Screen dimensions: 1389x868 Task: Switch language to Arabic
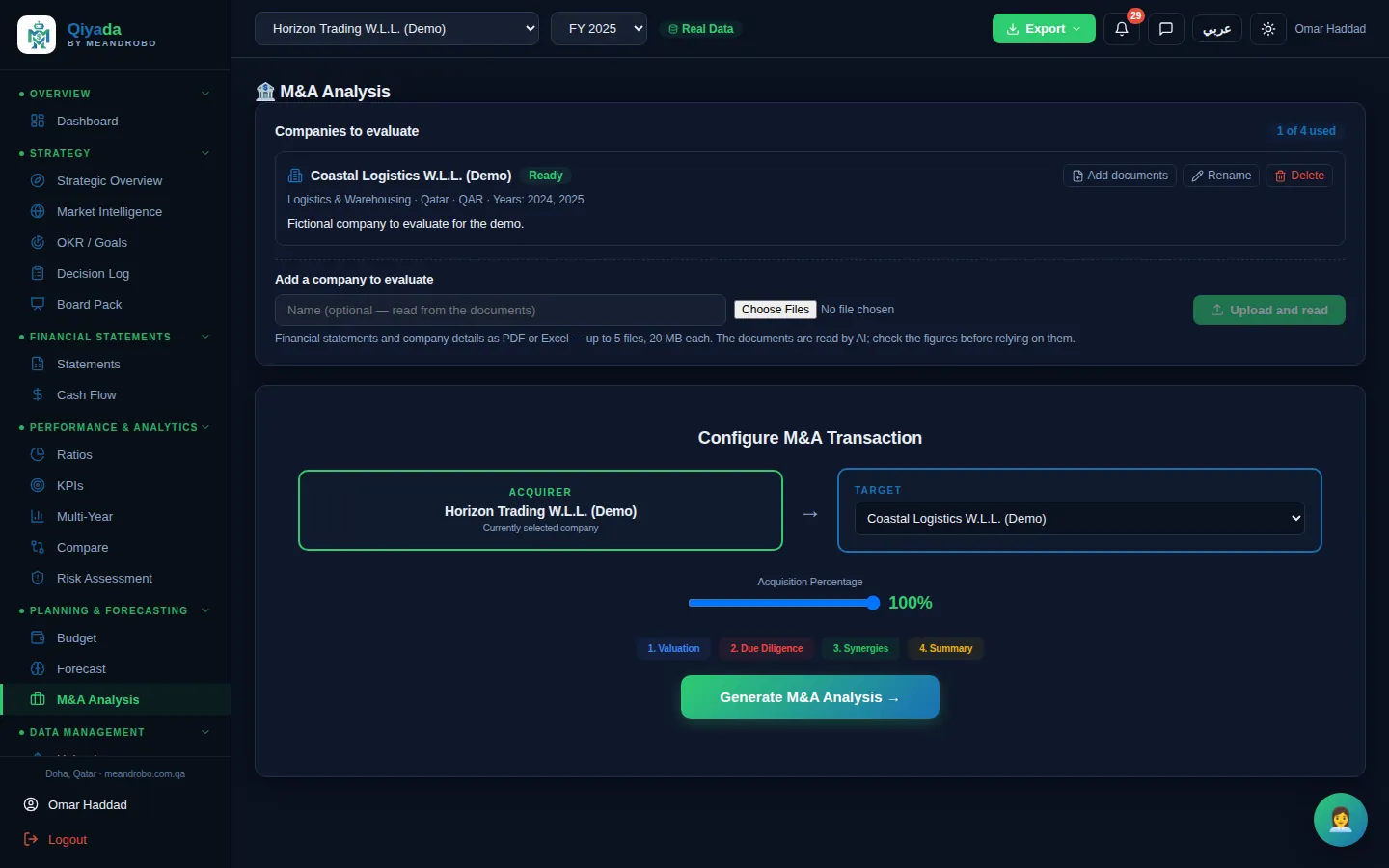(x=1217, y=29)
